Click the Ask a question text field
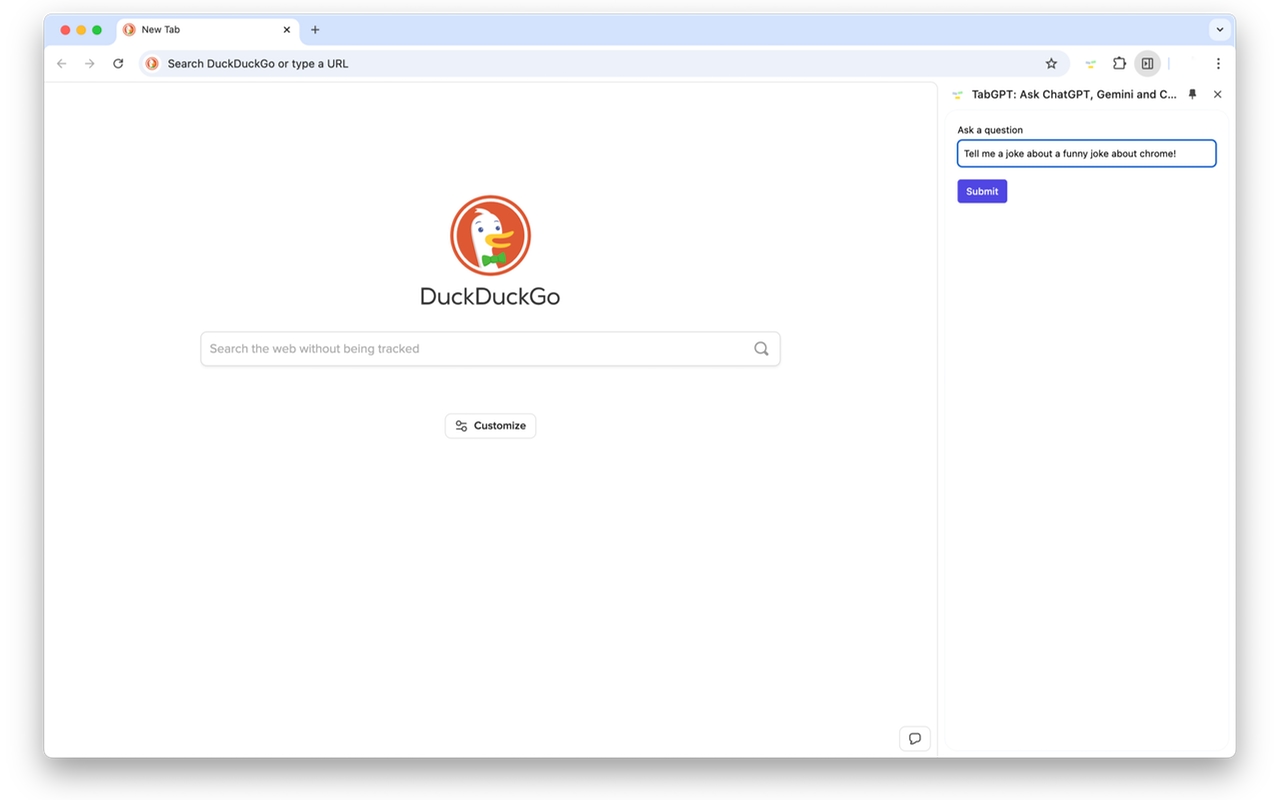Viewport: 1280px width, 800px height. coord(1086,153)
